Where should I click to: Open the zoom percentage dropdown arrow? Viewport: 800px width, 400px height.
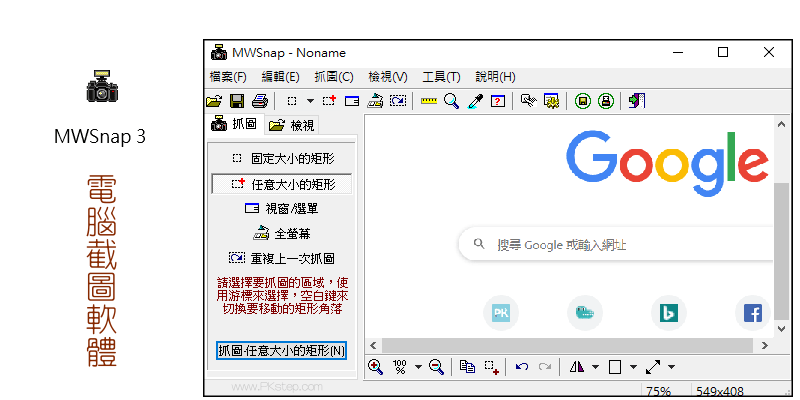418,367
